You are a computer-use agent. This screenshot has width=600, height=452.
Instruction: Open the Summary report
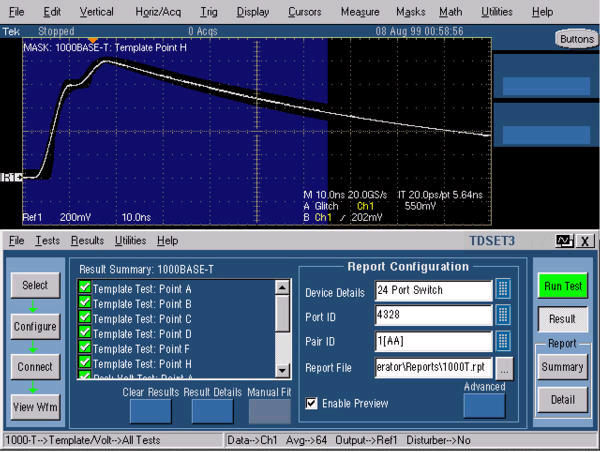click(x=562, y=367)
